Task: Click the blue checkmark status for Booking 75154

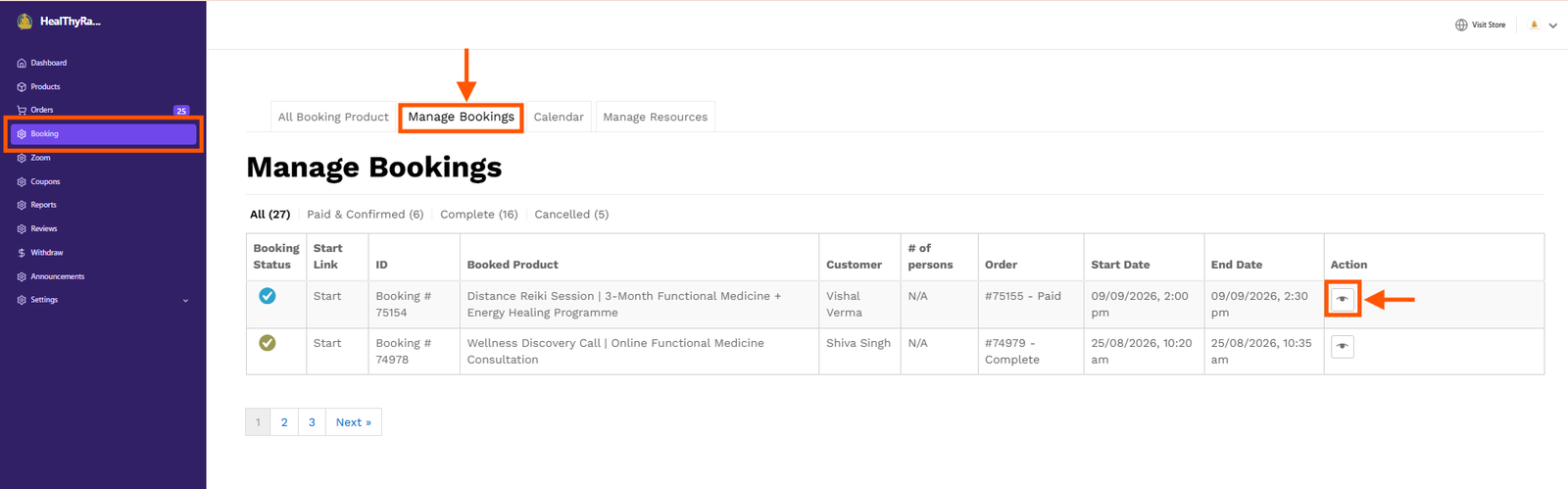Action: 268,296
